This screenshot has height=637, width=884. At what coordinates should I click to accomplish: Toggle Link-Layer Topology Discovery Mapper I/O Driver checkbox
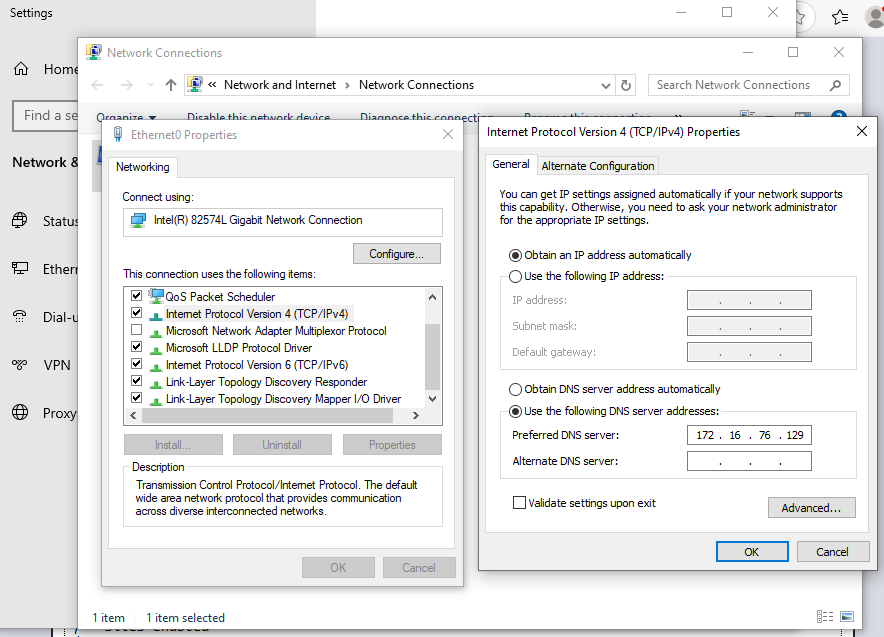click(x=136, y=397)
